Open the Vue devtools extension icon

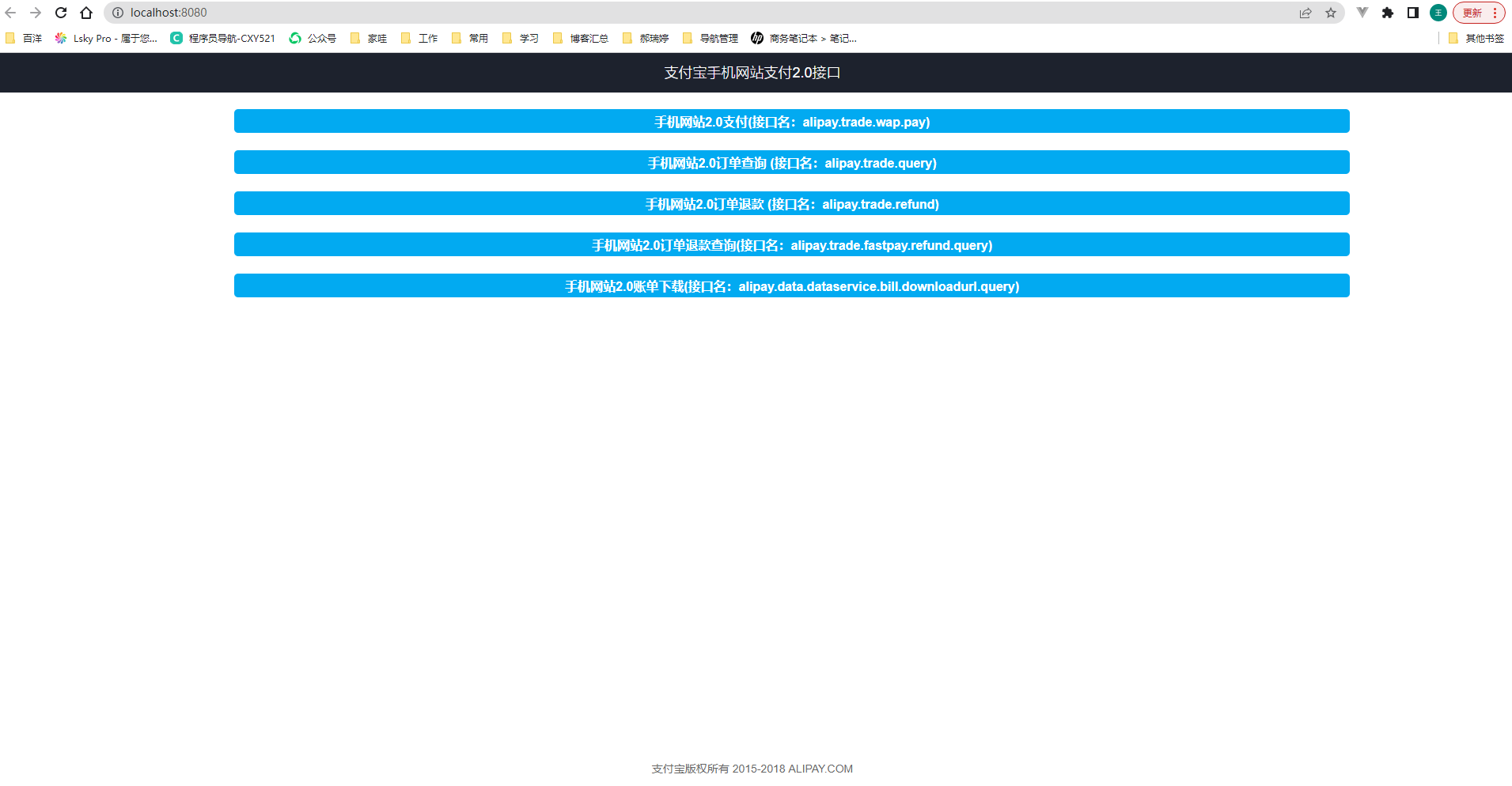1362,13
